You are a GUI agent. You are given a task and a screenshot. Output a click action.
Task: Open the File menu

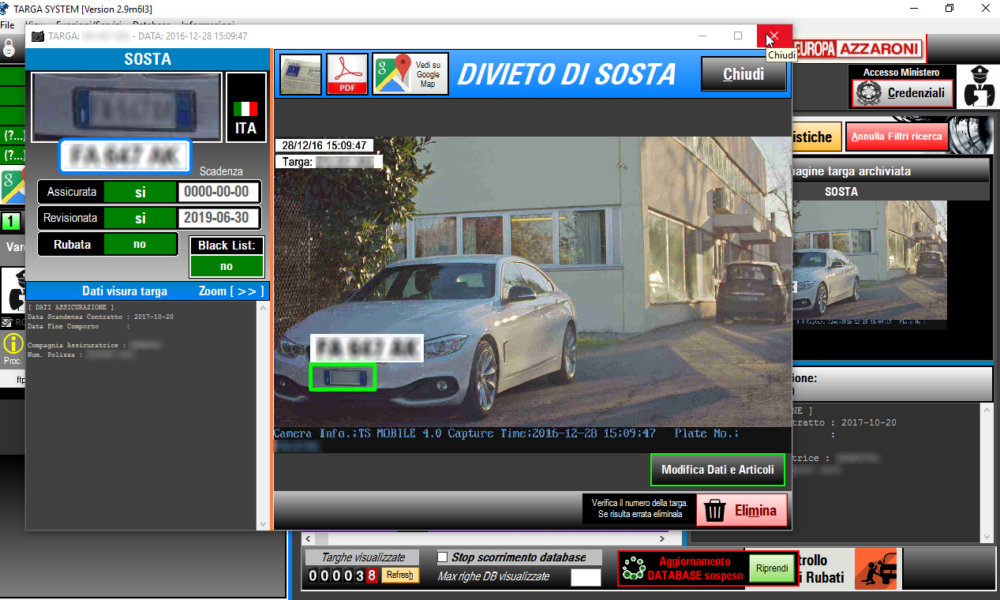pyautogui.click(x=7, y=24)
